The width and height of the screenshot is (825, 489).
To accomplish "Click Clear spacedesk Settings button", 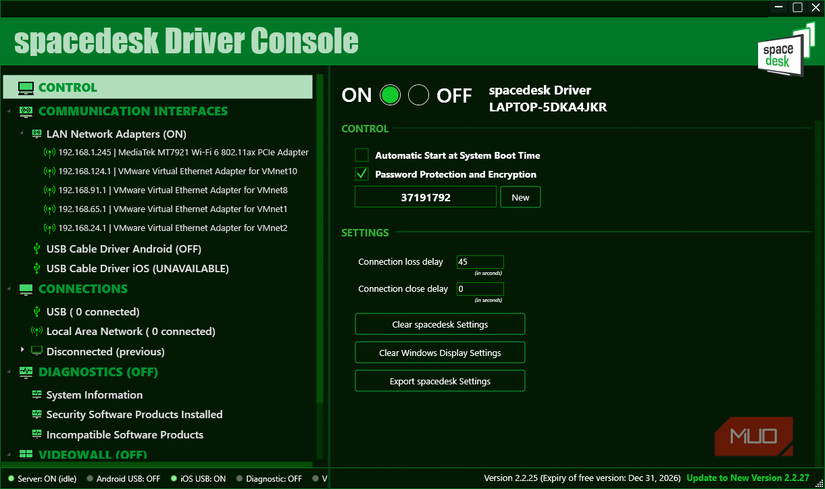I will point(440,324).
